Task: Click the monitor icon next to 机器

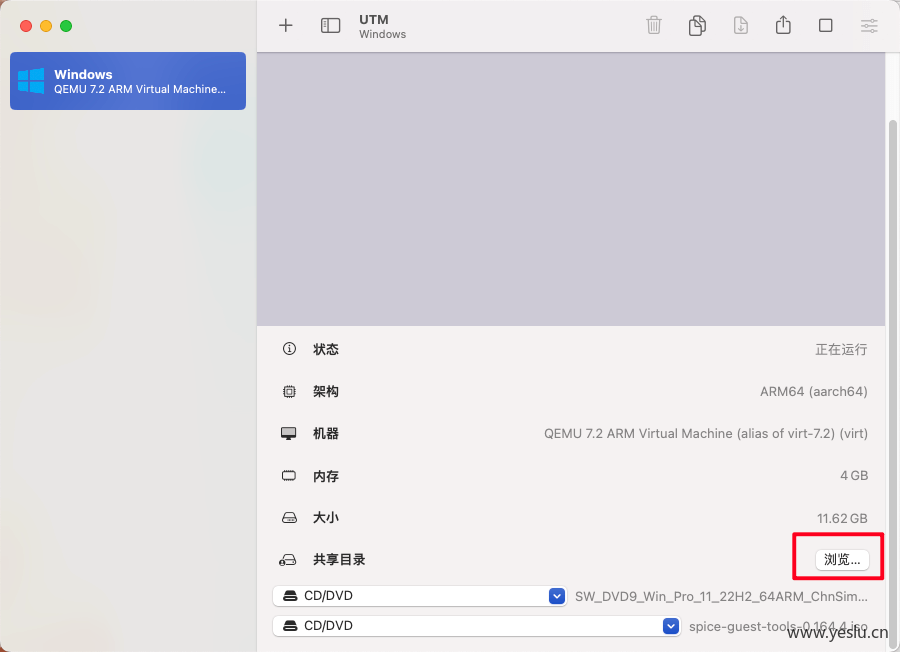Action: tap(289, 433)
